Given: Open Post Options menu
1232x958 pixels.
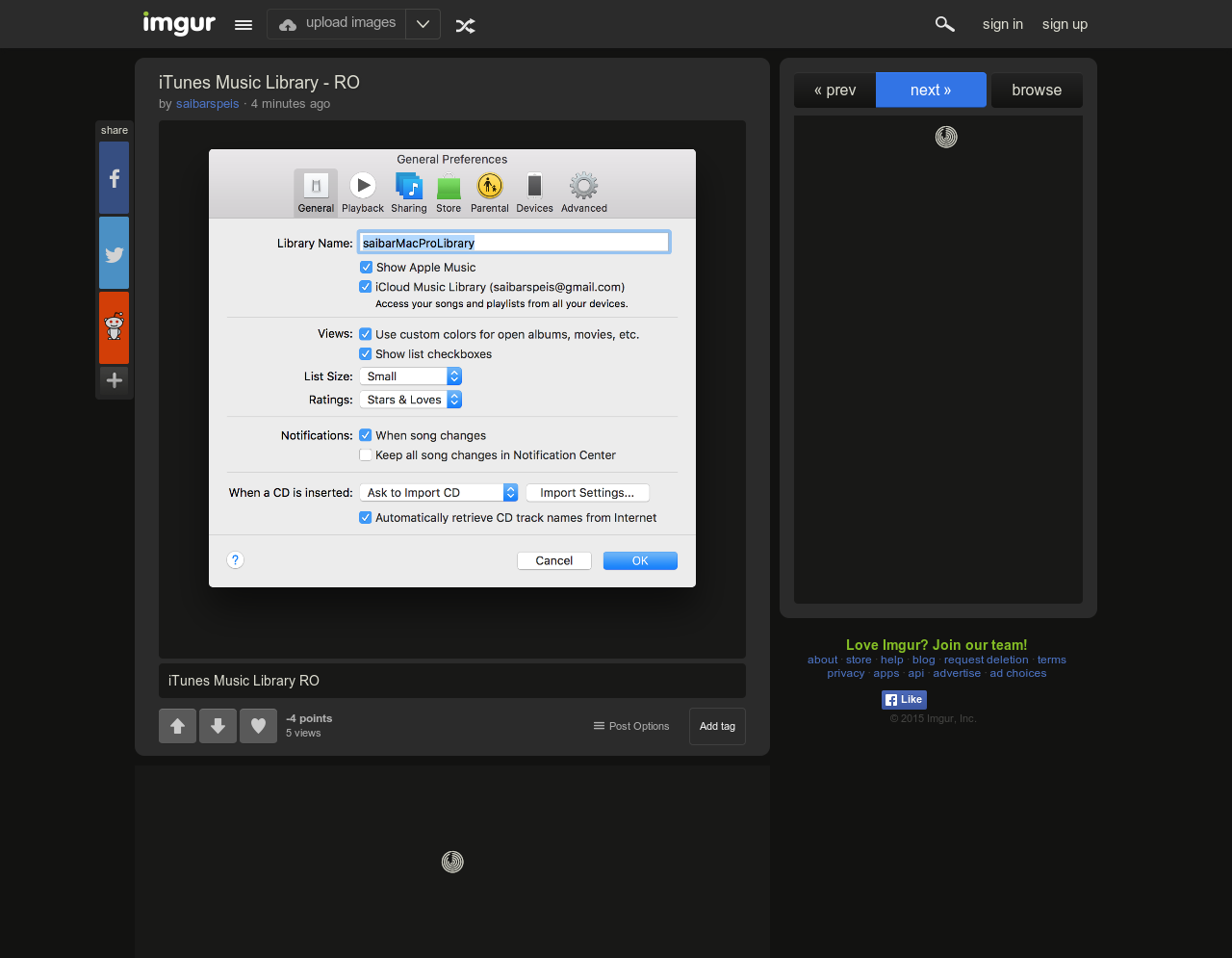Looking at the screenshot, I should (x=631, y=726).
